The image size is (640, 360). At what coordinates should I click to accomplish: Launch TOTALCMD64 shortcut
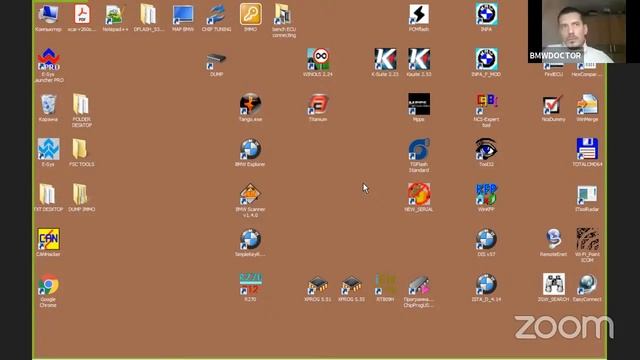point(587,149)
